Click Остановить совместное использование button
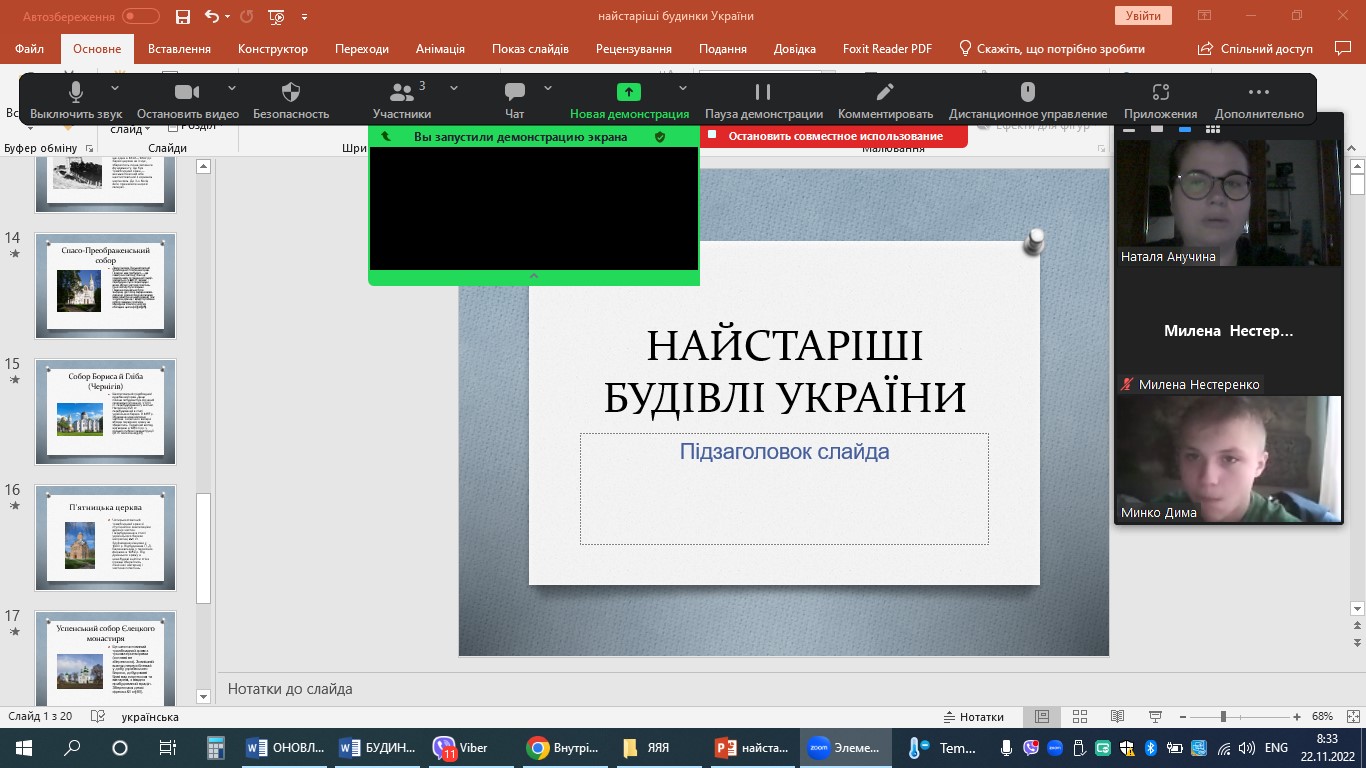1366x768 pixels. (x=834, y=136)
